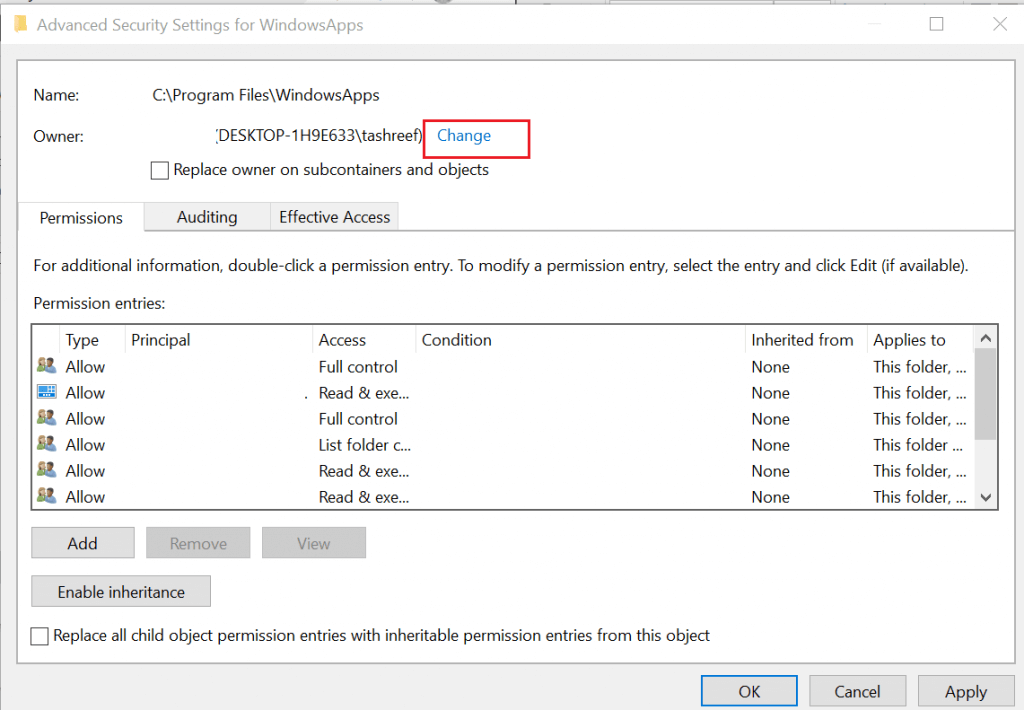Check Replace all child object permission entries
Image resolution: width=1024 pixels, height=710 pixels.
click(40, 636)
